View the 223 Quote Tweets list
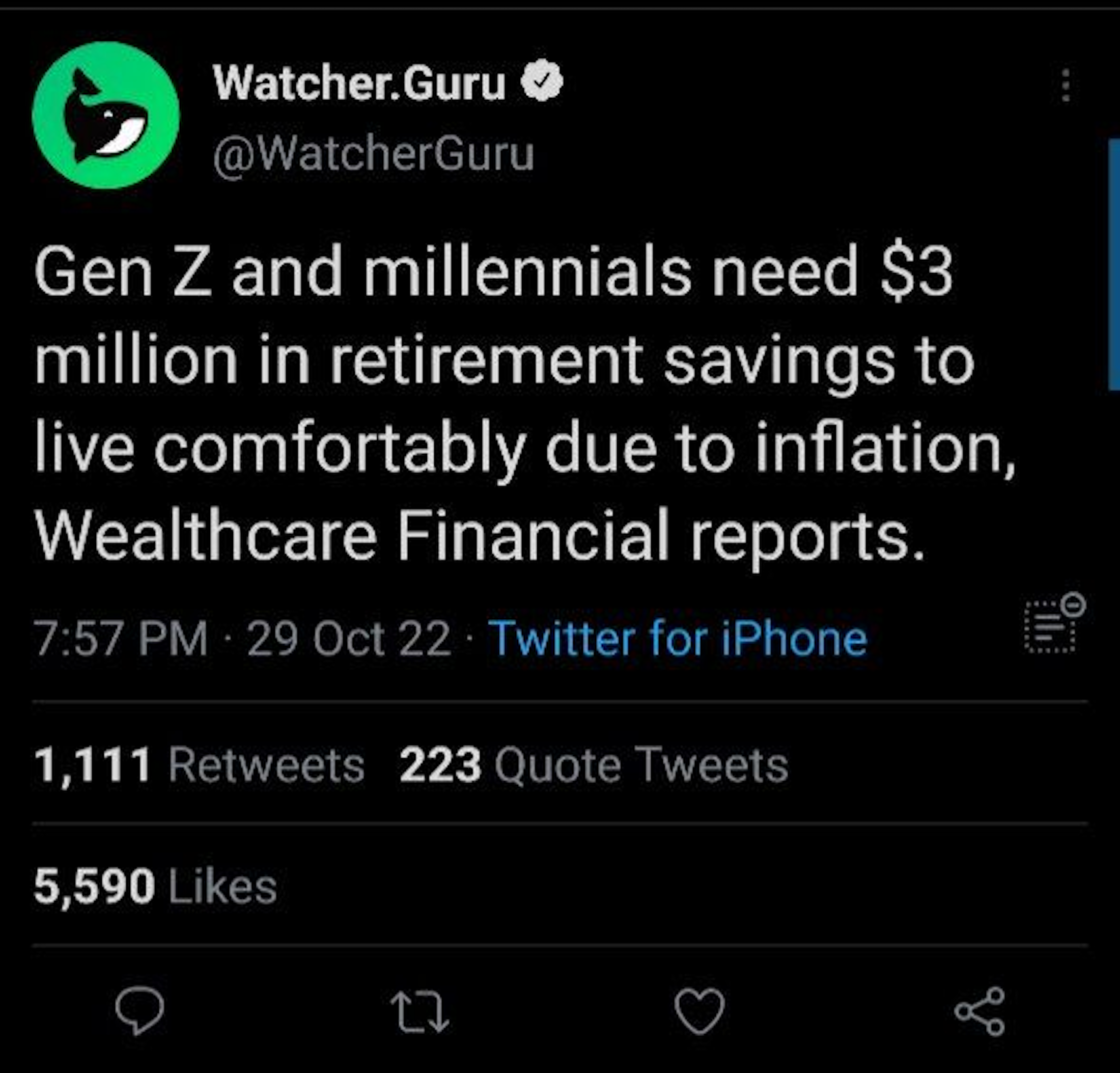This screenshot has width=1120, height=1073. (x=593, y=764)
